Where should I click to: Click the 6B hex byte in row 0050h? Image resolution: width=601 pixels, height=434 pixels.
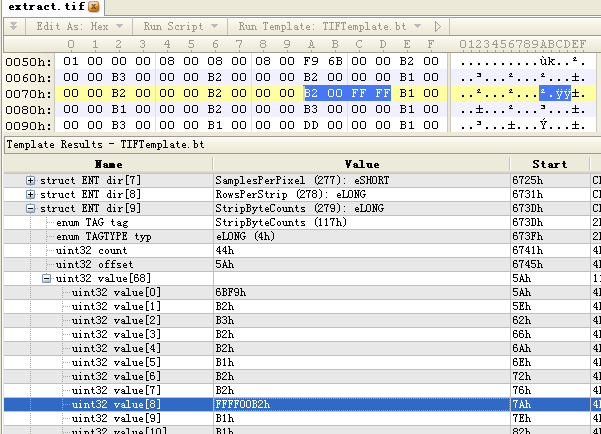[x=335, y=61]
